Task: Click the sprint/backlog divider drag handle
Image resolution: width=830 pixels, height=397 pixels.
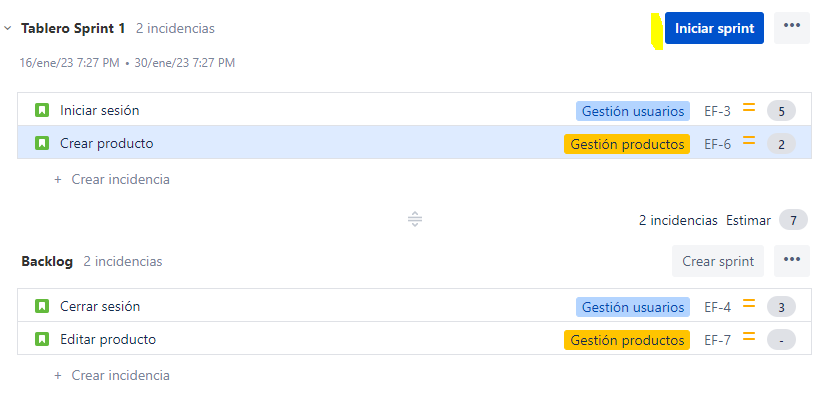Action: pos(415,219)
